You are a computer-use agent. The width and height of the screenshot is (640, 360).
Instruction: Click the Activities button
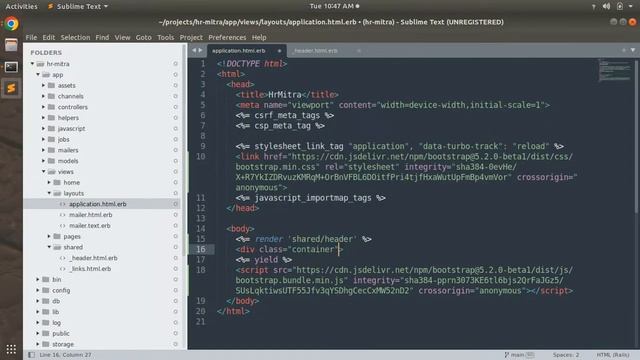click(21, 6)
